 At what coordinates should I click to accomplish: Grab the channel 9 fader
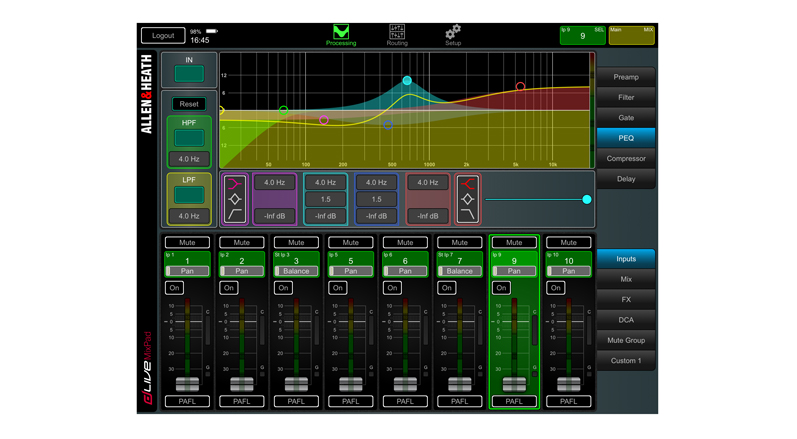514,384
